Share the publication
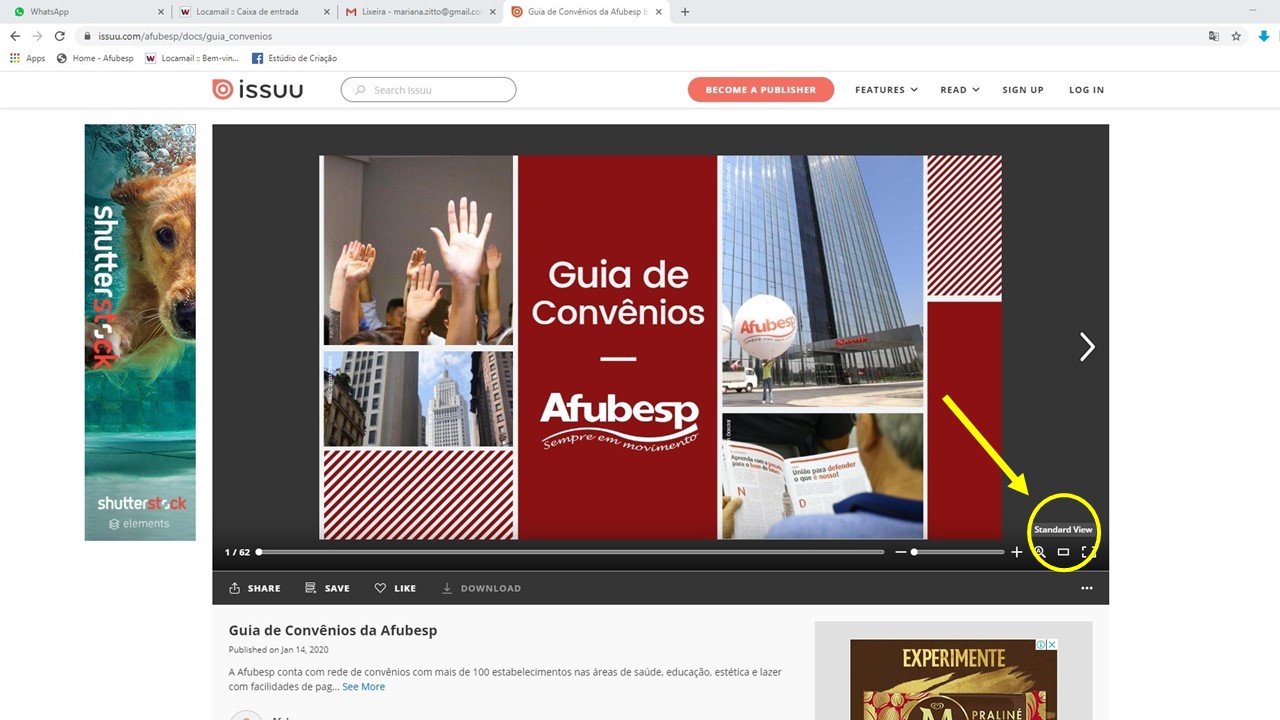 pyautogui.click(x=255, y=588)
